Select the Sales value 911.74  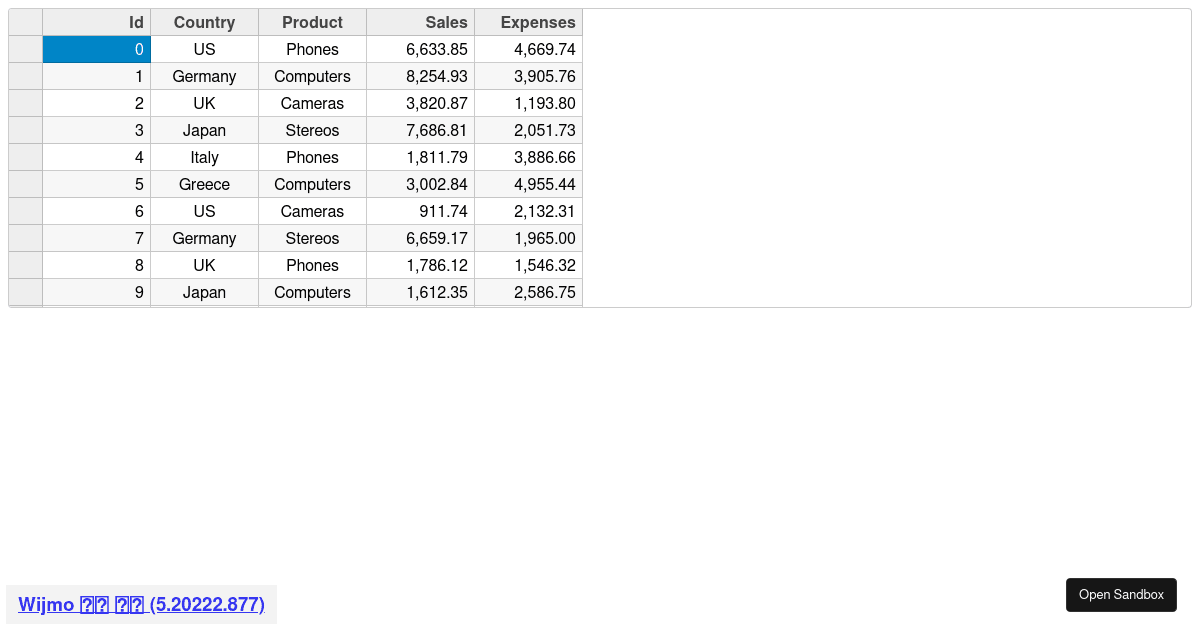[420, 211]
